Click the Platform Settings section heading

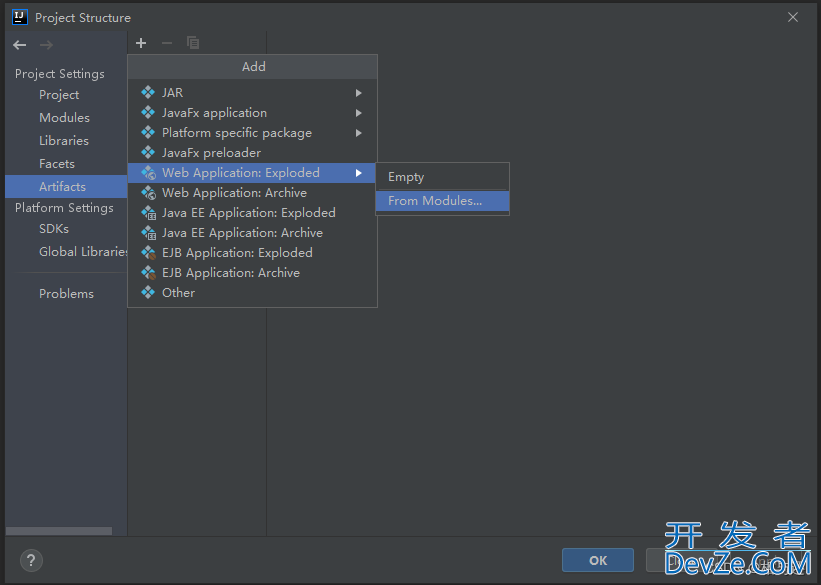tap(64, 208)
